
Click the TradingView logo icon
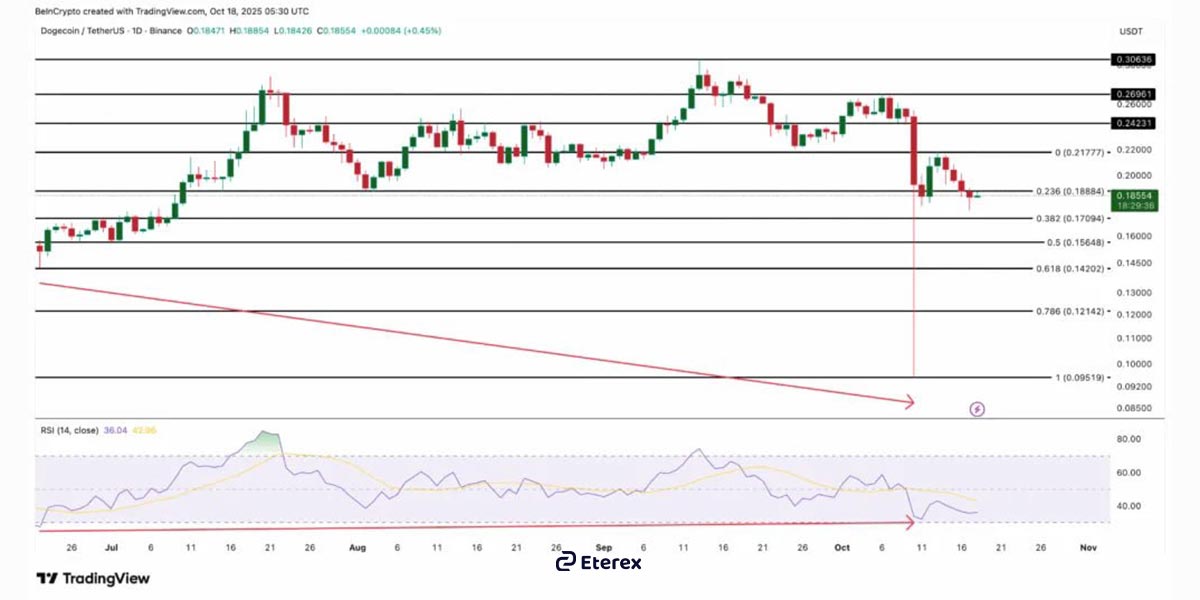click(x=46, y=578)
